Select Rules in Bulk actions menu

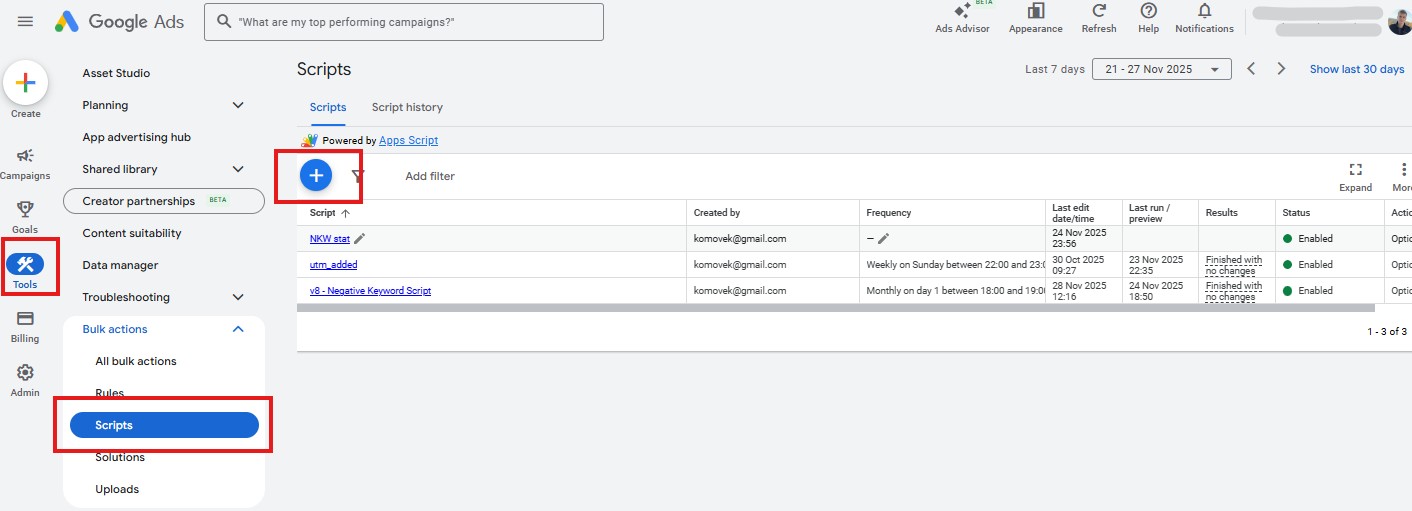(x=110, y=393)
